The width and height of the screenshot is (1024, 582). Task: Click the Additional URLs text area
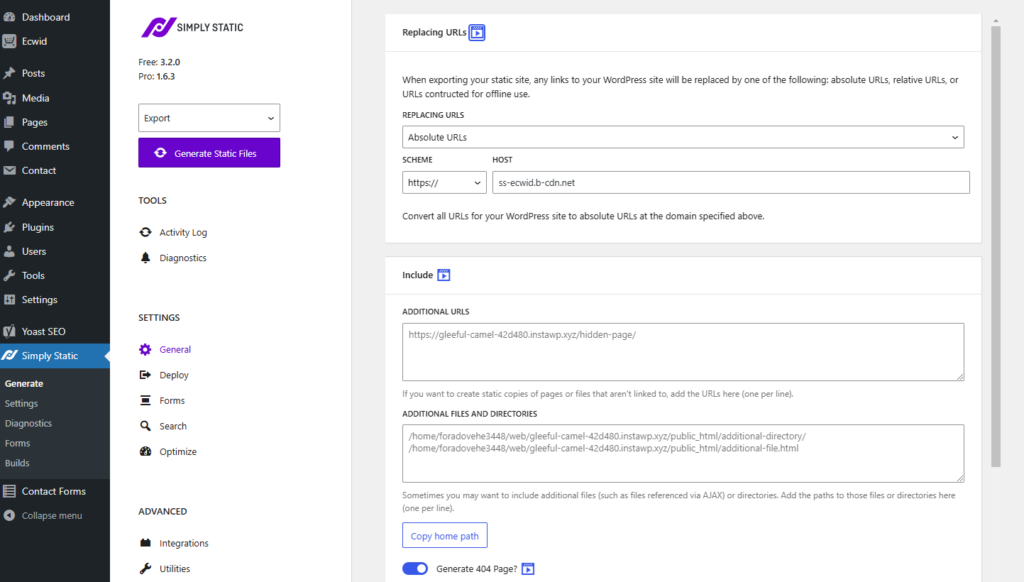pos(682,352)
